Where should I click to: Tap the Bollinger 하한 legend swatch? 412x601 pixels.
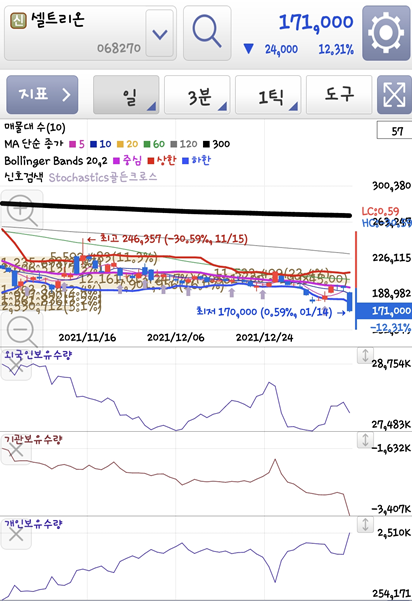(x=185, y=161)
